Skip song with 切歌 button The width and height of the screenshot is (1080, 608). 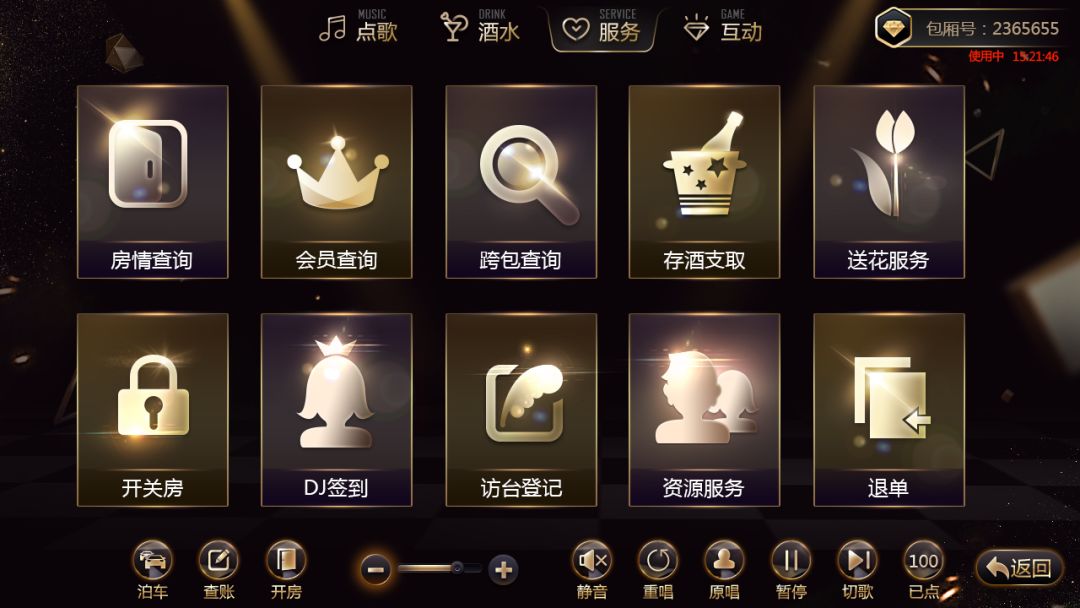(x=858, y=569)
